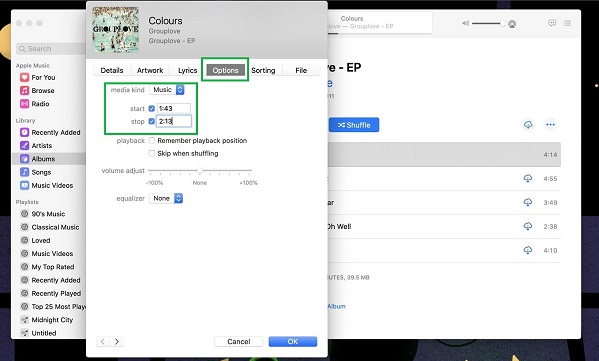Click the OK button
Viewport: 599px width, 361px height.
tap(293, 342)
